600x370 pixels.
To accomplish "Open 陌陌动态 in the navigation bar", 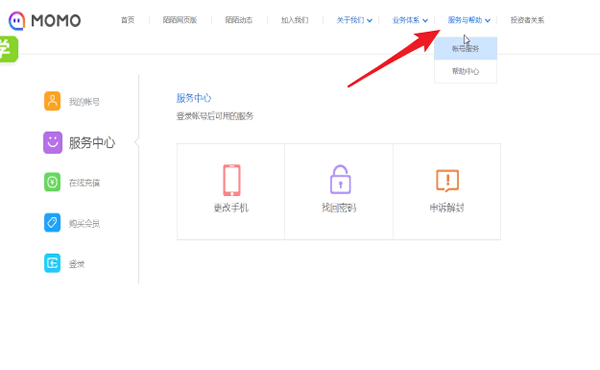I will tap(239, 20).
